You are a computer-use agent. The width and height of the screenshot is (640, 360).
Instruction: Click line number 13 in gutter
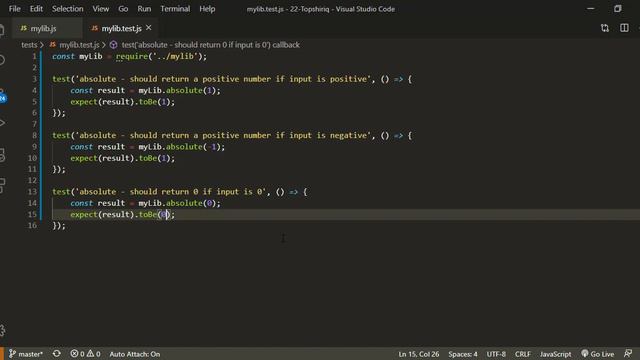[32, 191]
